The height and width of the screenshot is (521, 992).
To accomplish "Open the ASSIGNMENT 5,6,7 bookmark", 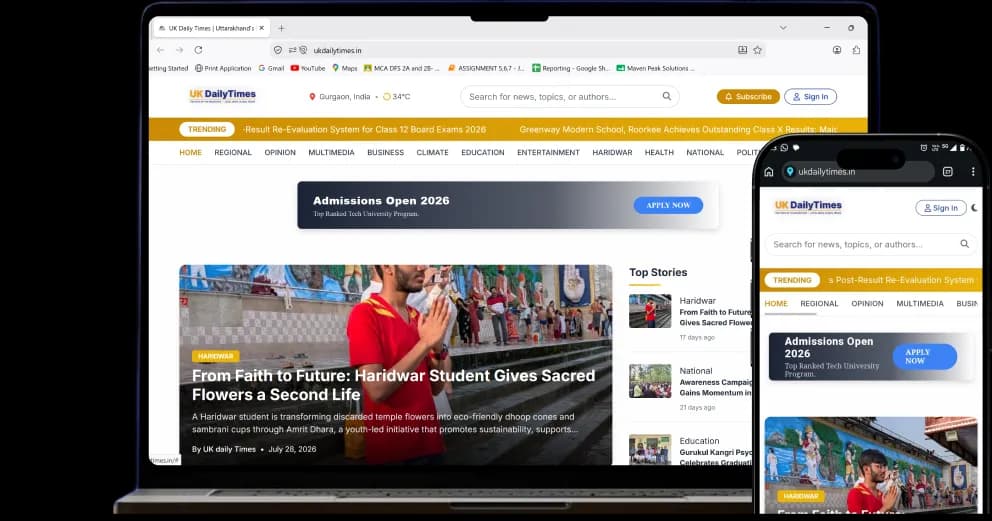I will (x=486, y=68).
